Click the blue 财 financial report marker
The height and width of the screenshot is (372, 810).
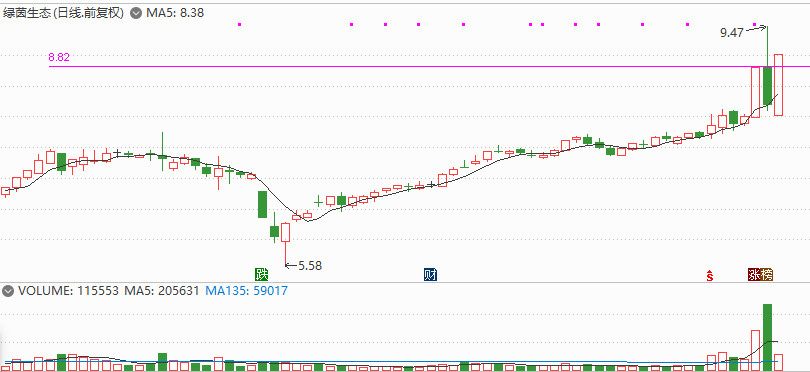click(x=430, y=274)
